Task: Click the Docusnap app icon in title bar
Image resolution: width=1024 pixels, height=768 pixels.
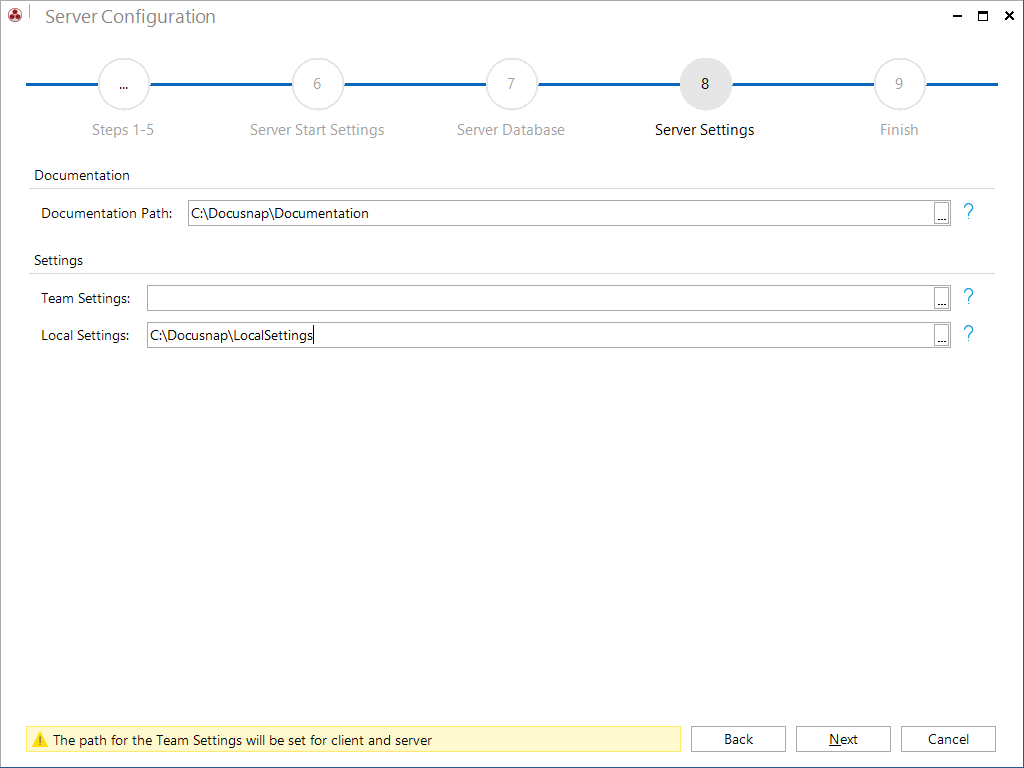Action: (x=15, y=15)
